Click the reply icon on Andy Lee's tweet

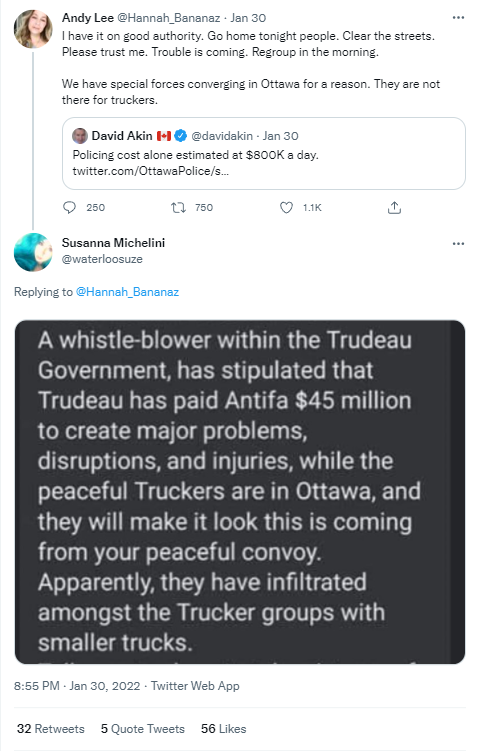pos(69,207)
